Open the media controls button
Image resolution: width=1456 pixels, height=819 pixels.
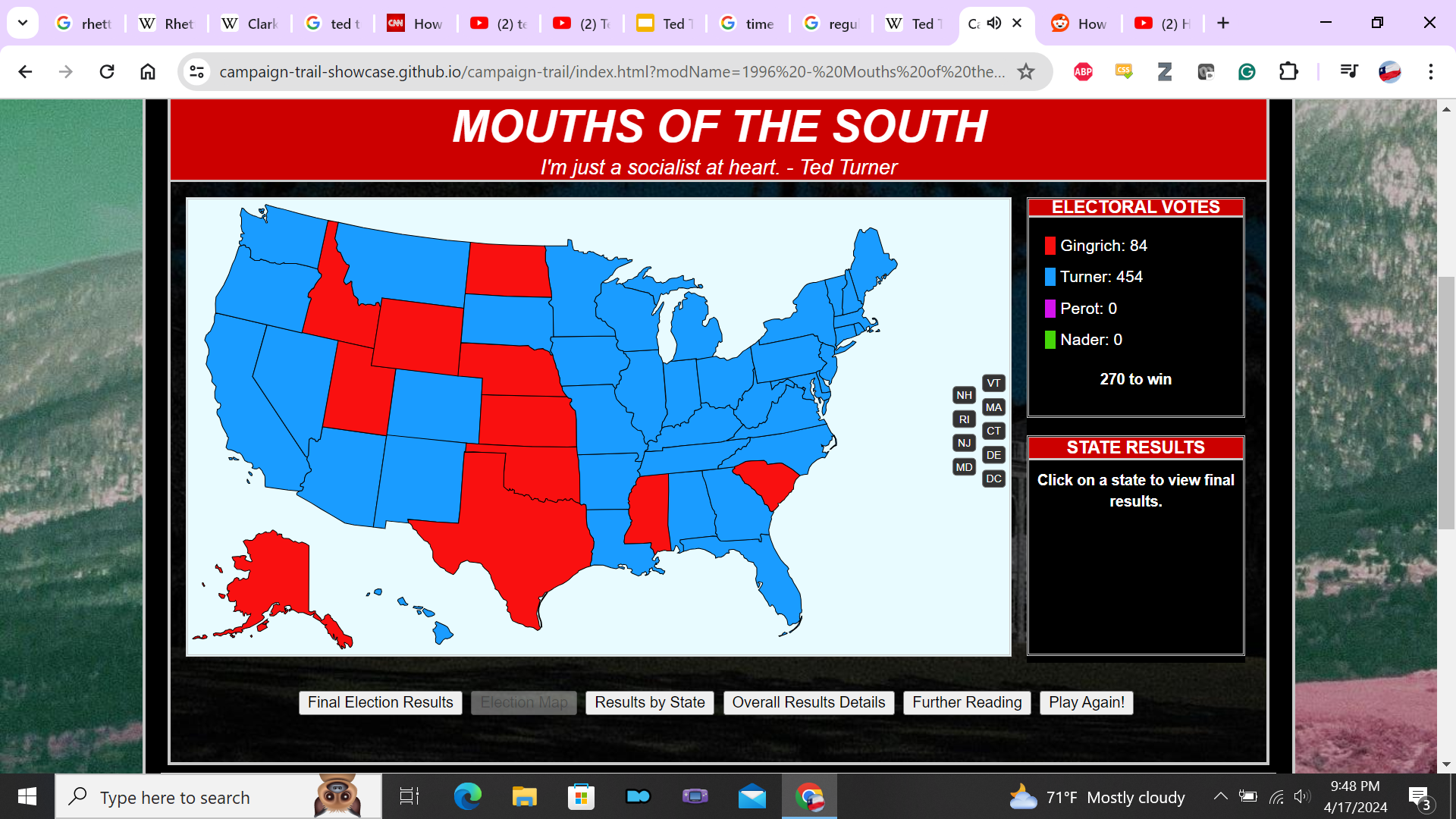click(1349, 71)
